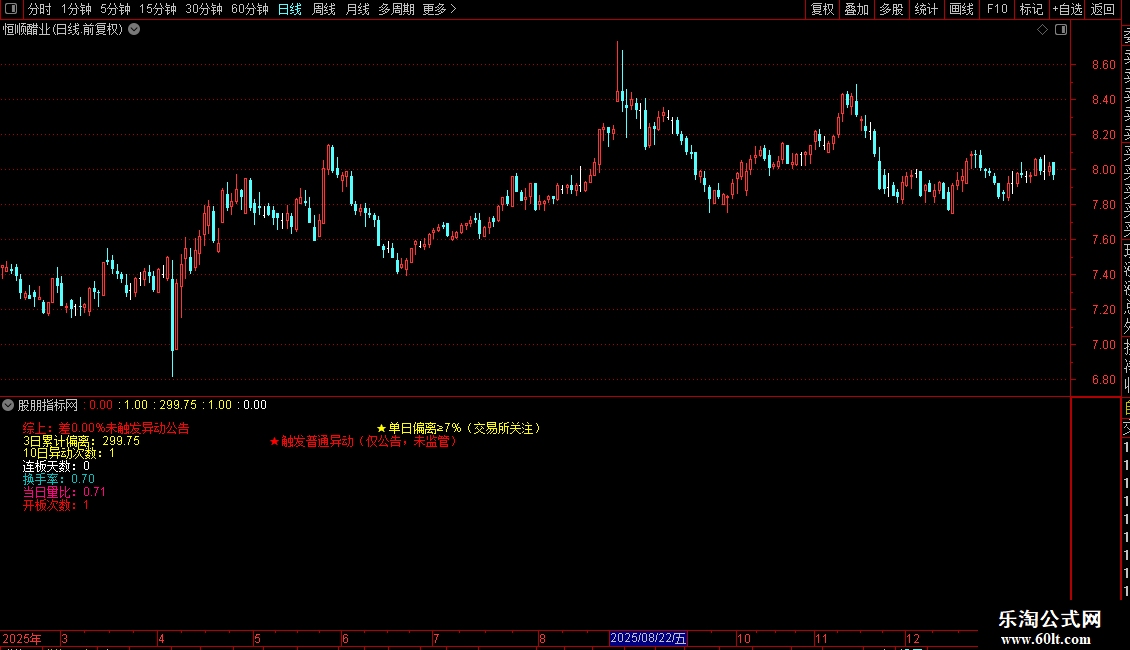Image resolution: width=1130 pixels, height=650 pixels.
Task: Click month 7 on the time axis
Action: pos(436,638)
